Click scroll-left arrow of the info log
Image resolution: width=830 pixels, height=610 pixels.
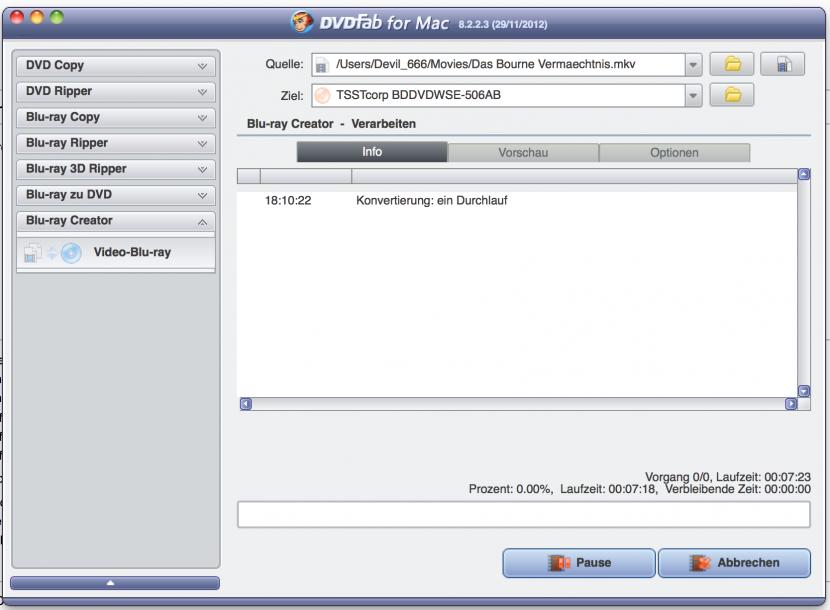point(246,404)
